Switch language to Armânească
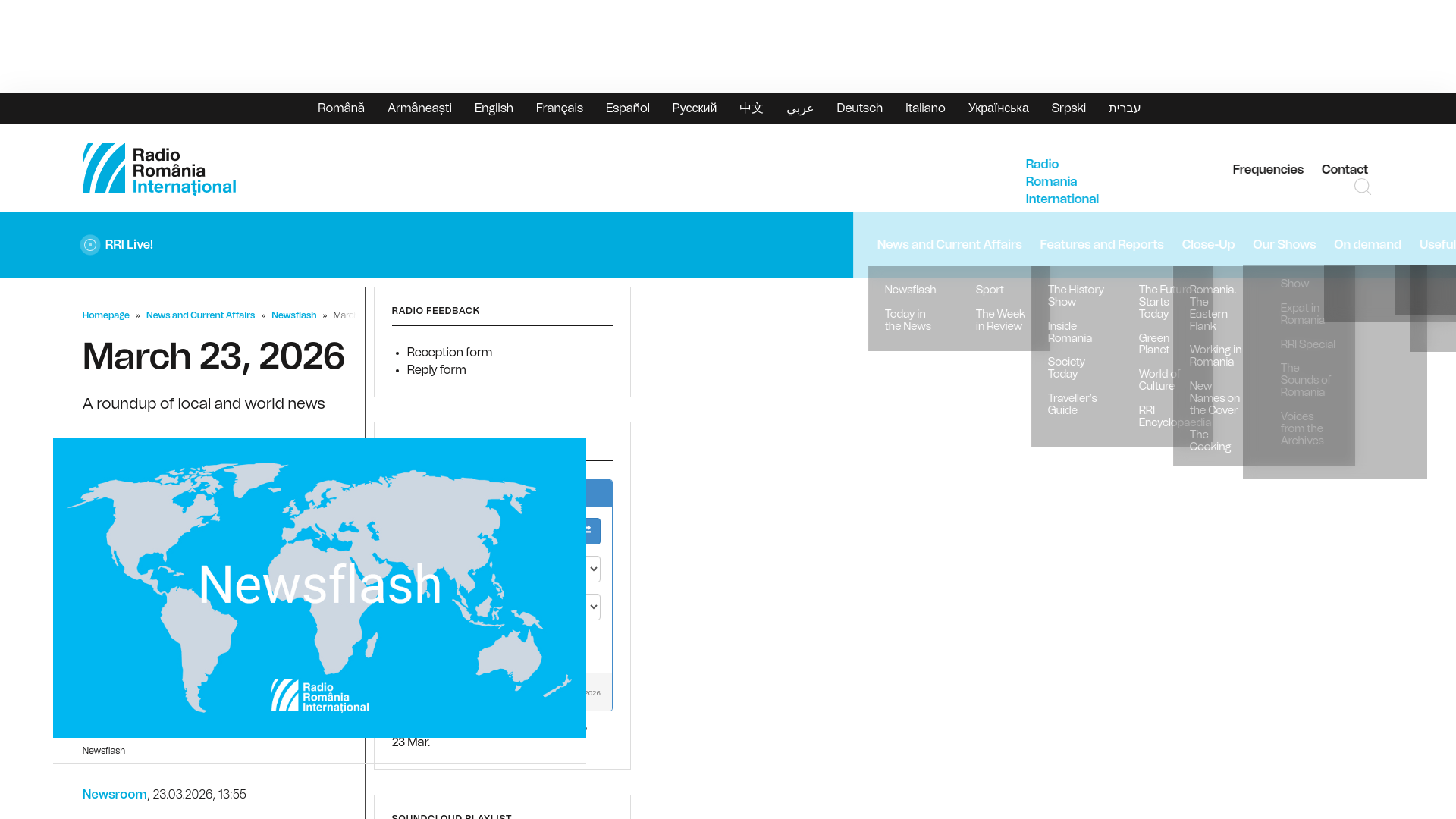 [419, 108]
